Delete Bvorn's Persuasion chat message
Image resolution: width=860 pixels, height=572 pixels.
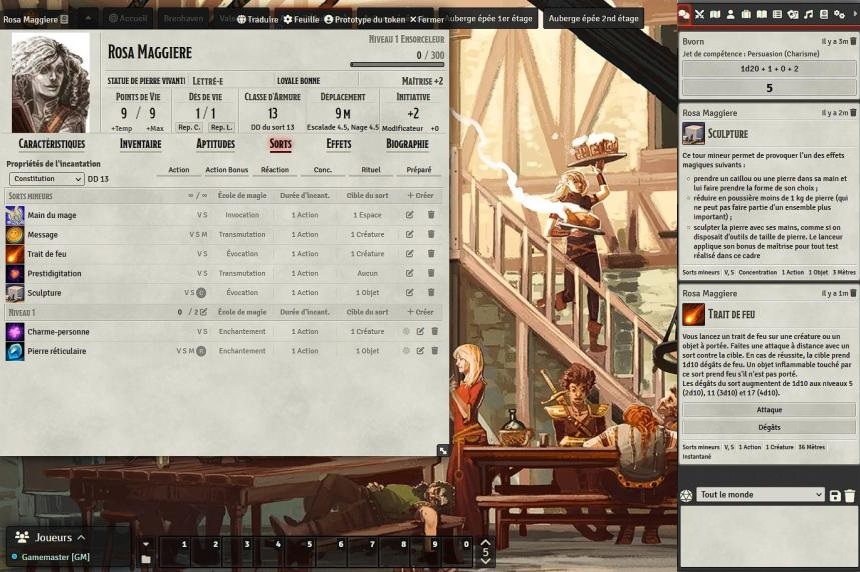852,41
